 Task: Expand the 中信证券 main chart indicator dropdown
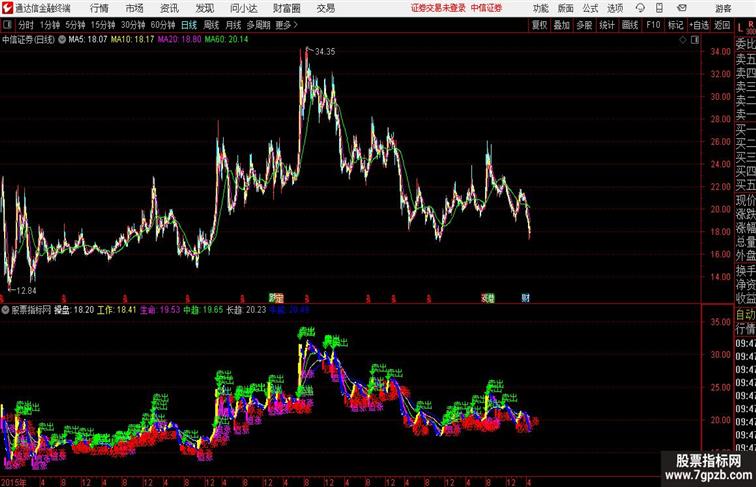[61, 40]
